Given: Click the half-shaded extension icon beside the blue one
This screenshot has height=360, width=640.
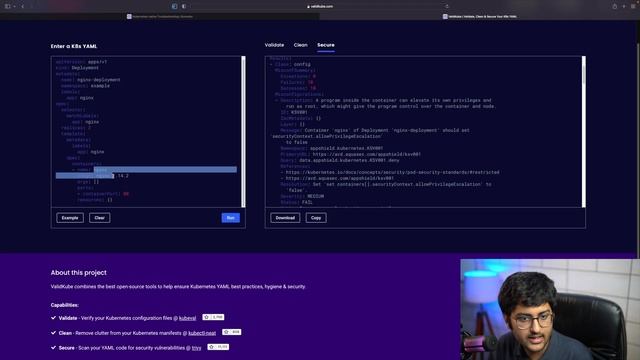Looking at the screenshot, I should coord(184,7).
